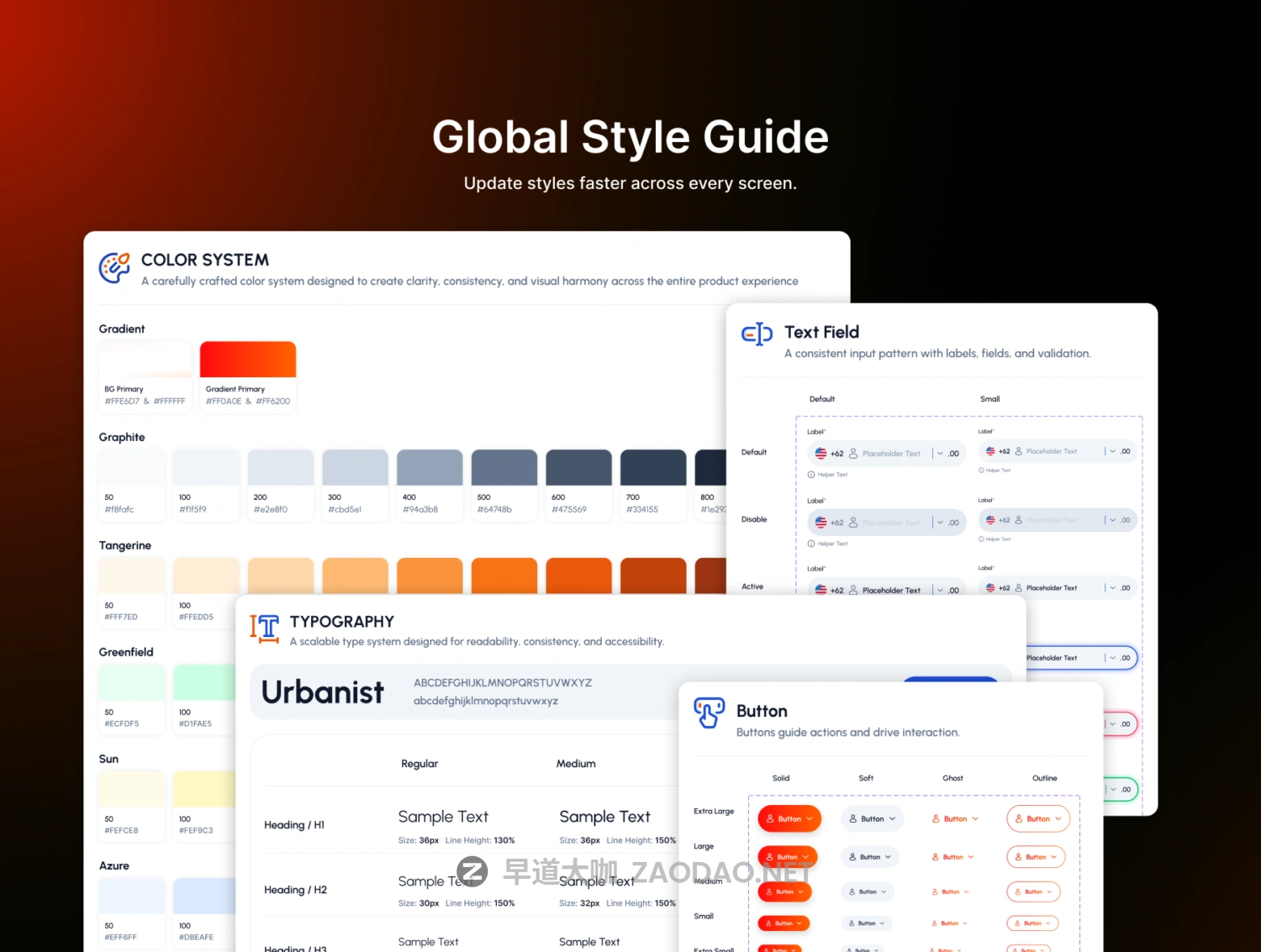Click the Urbanist font name
1261x952 pixels.
323,692
